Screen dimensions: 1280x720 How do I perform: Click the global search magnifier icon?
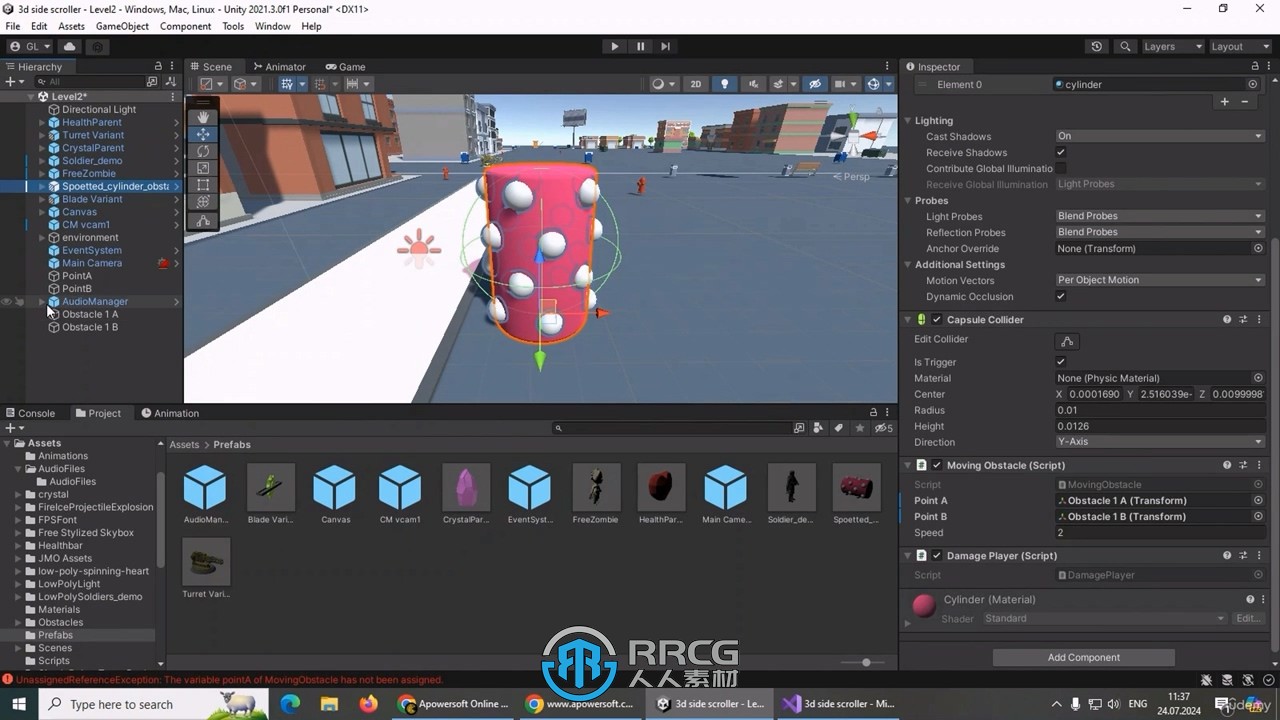click(x=1126, y=46)
